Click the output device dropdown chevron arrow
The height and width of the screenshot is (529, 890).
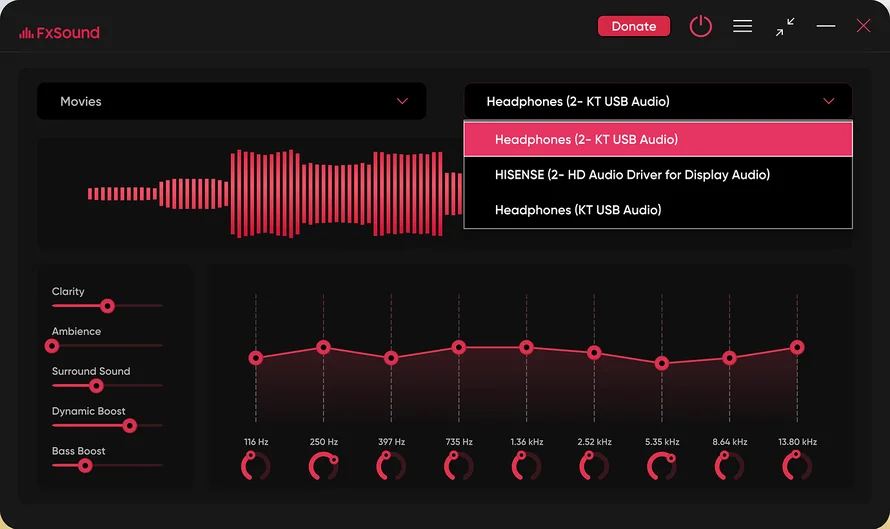click(x=828, y=101)
